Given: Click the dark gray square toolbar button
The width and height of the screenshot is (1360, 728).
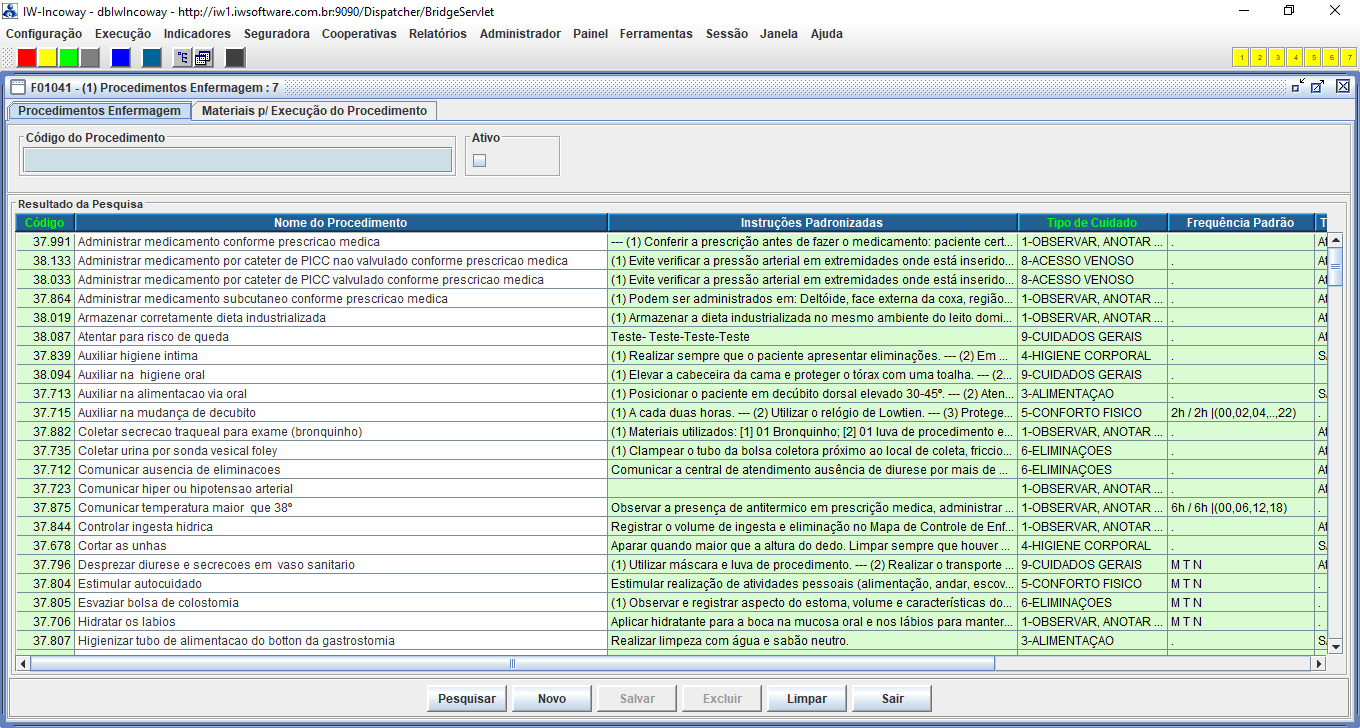Looking at the screenshot, I should coord(235,57).
